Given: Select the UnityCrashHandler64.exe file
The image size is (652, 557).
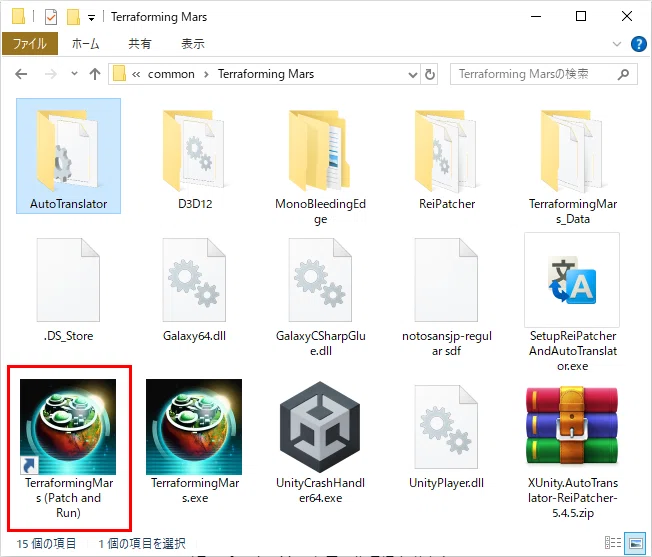Looking at the screenshot, I should coord(320,441).
